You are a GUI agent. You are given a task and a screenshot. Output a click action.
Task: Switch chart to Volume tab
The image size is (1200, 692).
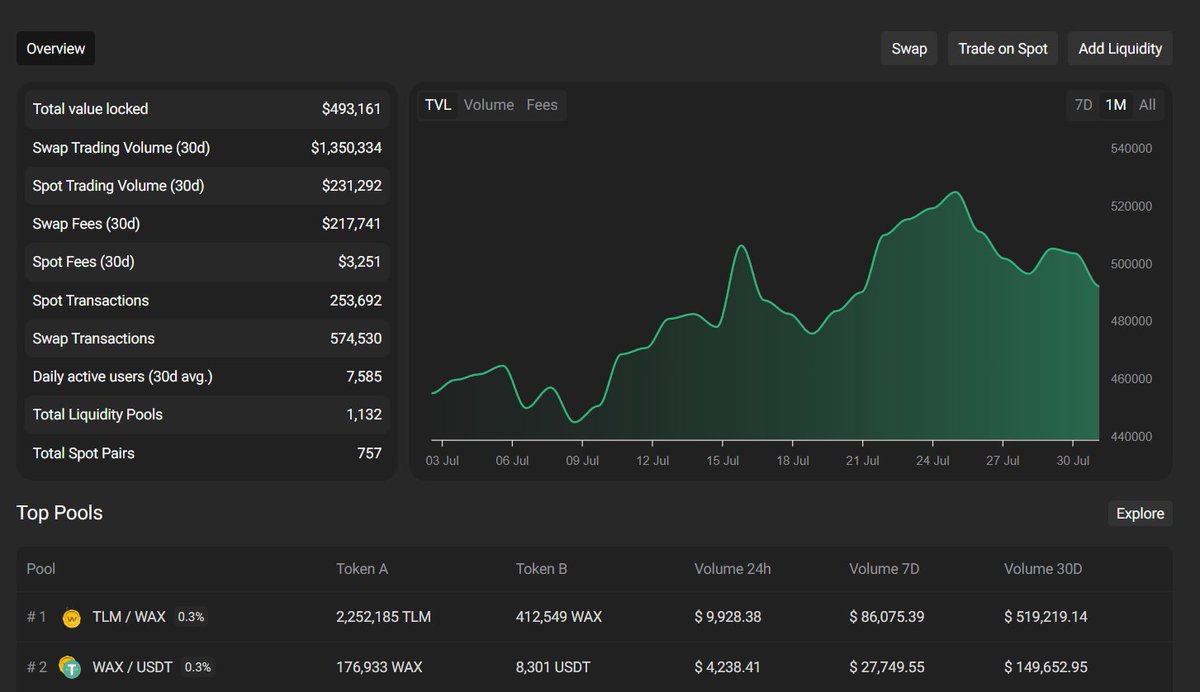489,105
